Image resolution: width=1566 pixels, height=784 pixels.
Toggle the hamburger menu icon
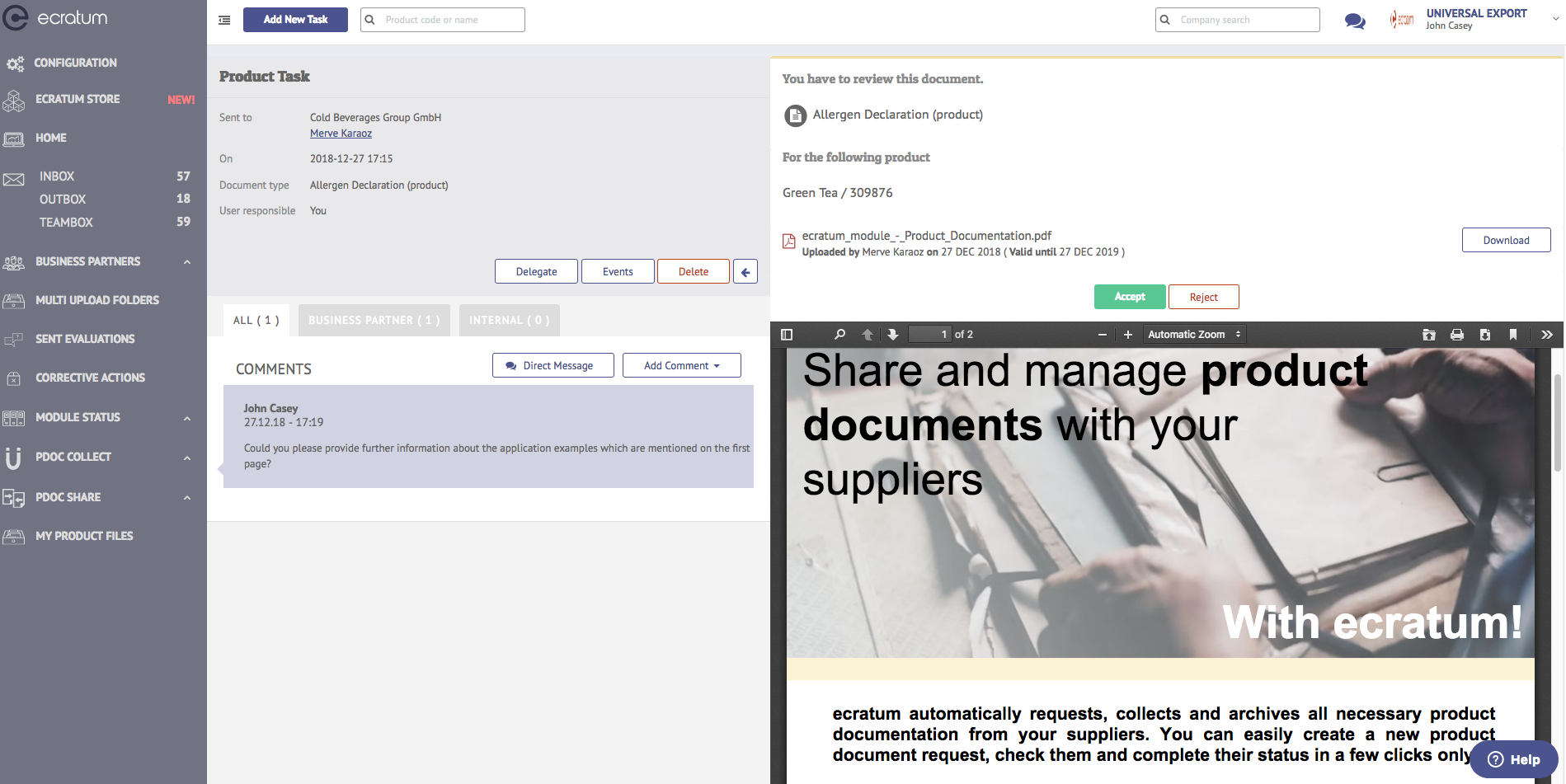(x=224, y=20)
